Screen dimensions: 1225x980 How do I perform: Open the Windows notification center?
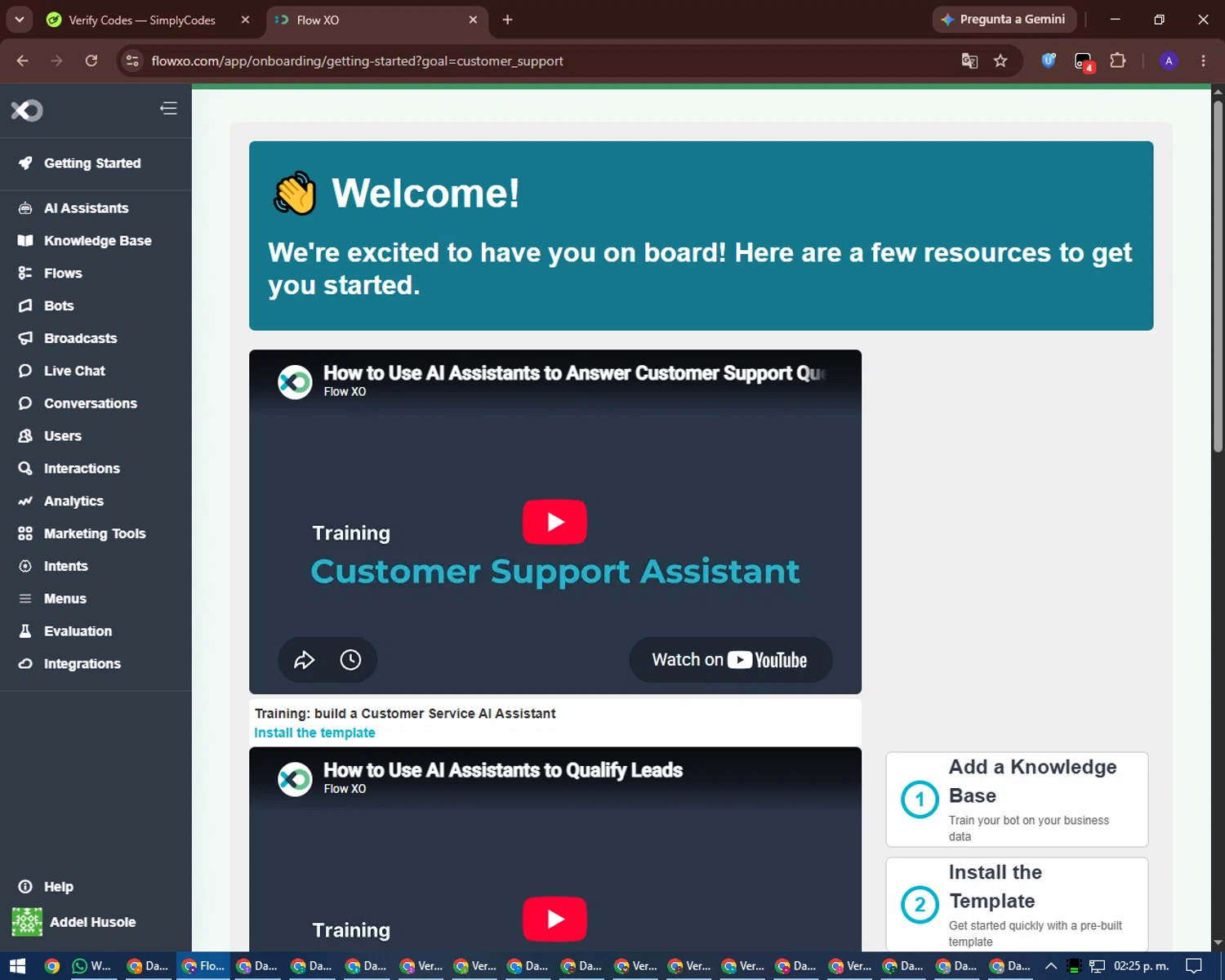pyautogui.click(x=1194, y=966)
